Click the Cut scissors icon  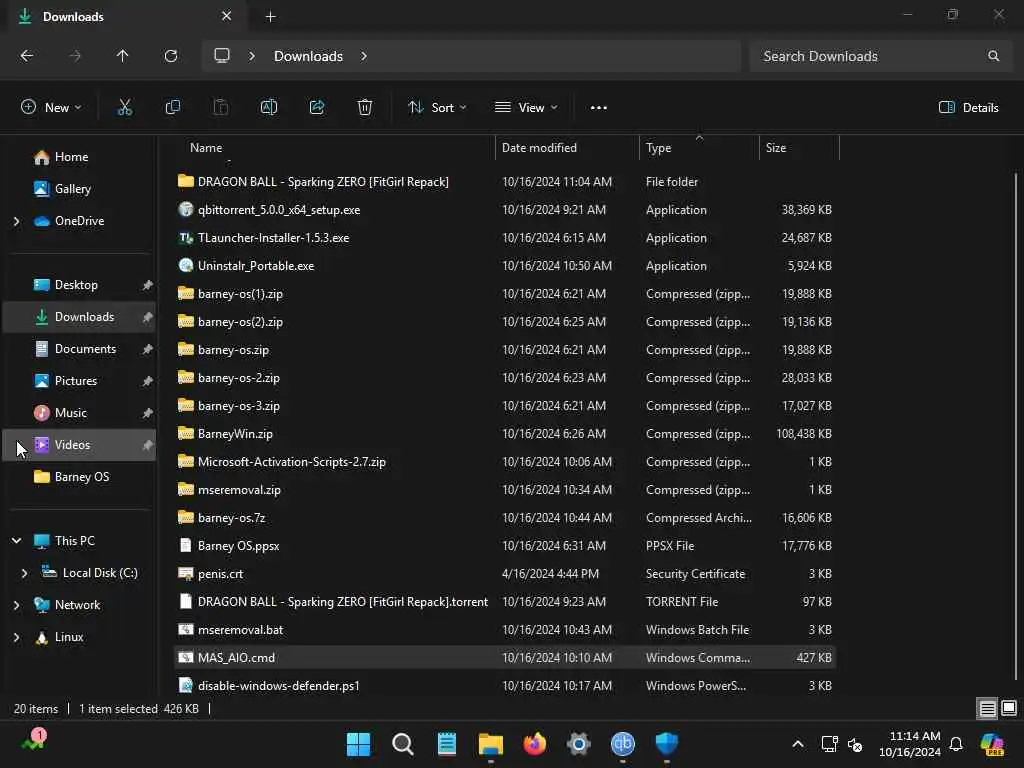point(124,108)
